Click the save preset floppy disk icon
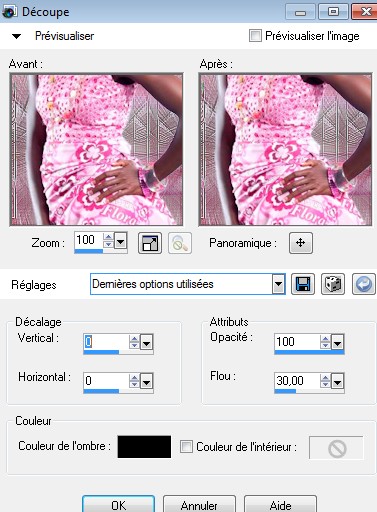The width and height of the screenshot is (377, 512). tap(303, 284)
